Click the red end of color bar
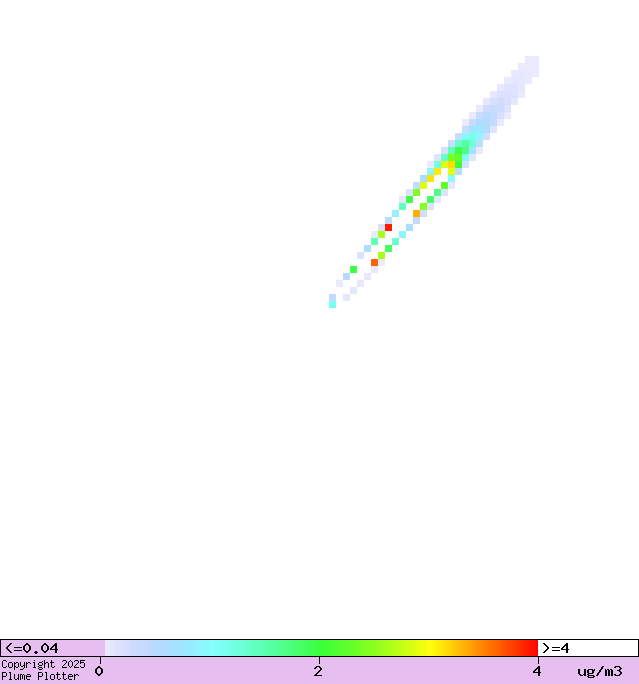This screenshot has width=639, height=684. tap(530, 648)
